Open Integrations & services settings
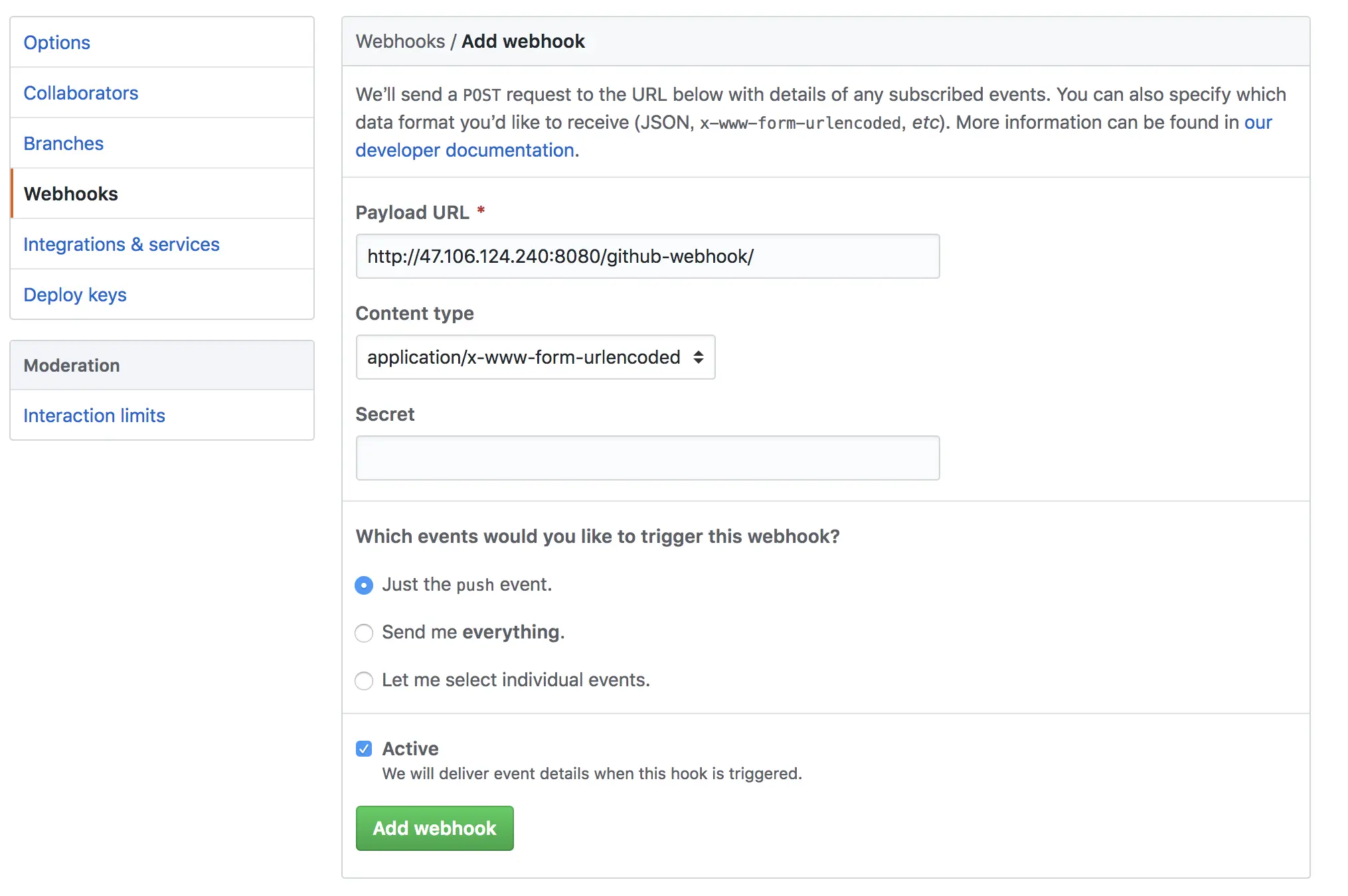The width and height of the screenshot is (1348, 896). (x=122, y=244)
